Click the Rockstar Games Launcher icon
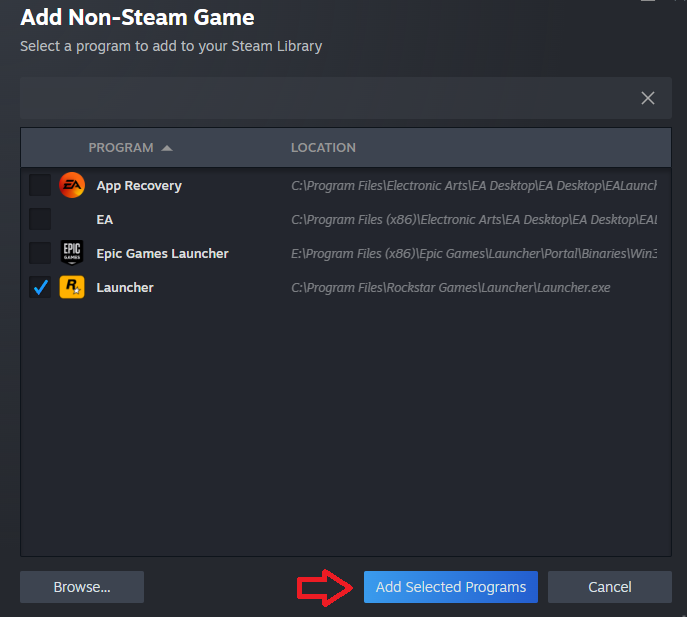The width and height of the screenshot is (687, 617). click(x=71, y=287)
